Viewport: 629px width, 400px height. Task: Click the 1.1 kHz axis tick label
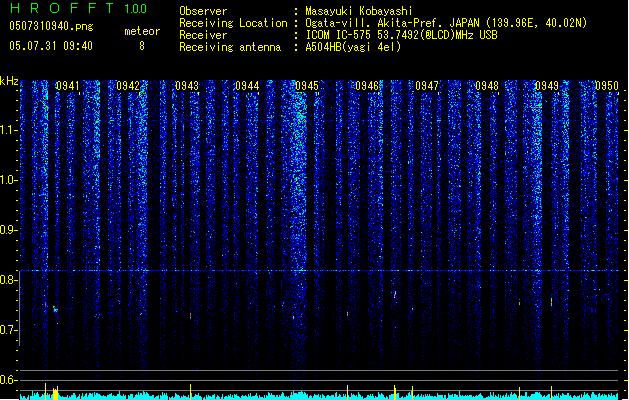[8, 130]
